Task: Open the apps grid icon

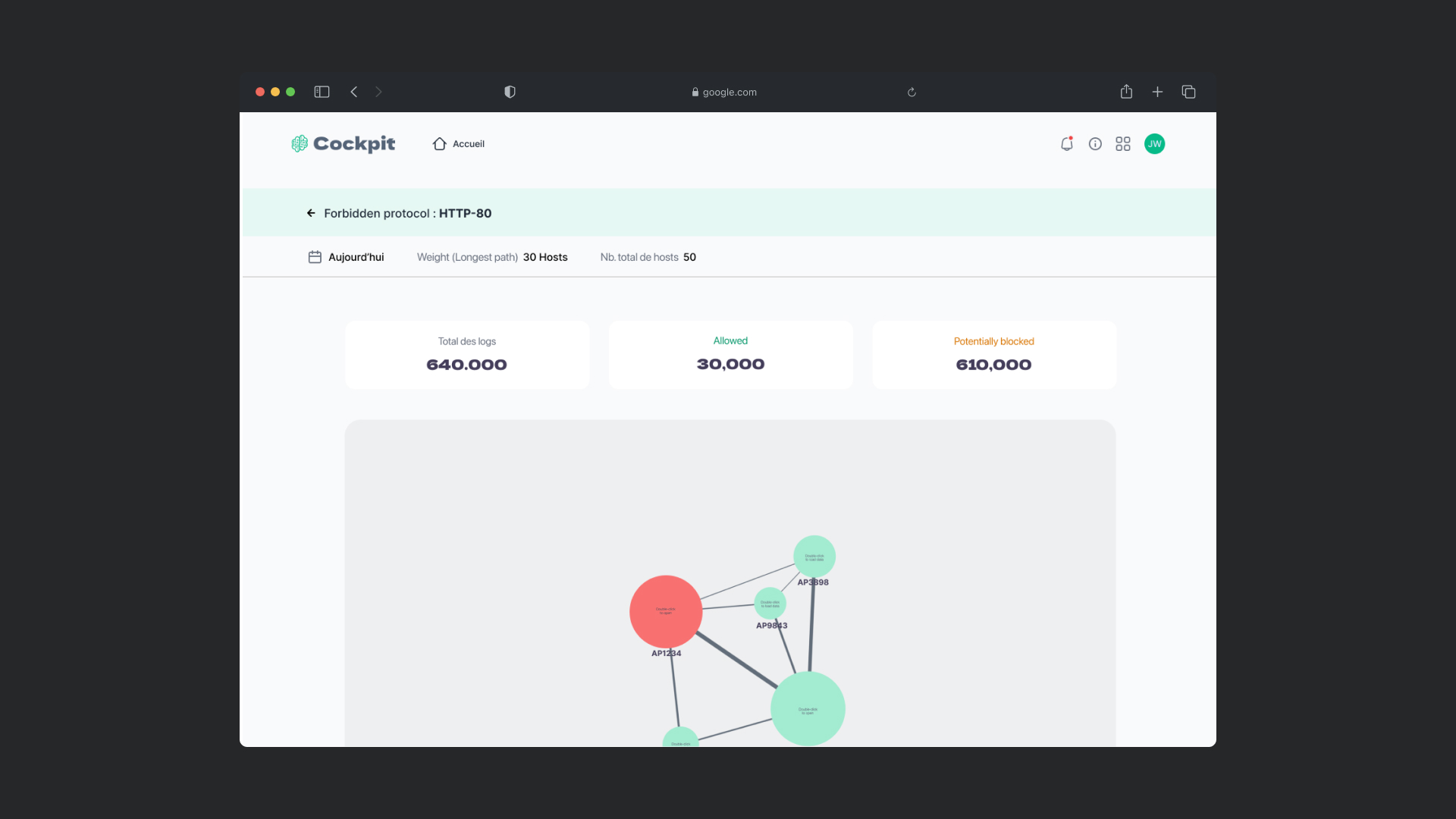Action: click(x=1123, y=144)
